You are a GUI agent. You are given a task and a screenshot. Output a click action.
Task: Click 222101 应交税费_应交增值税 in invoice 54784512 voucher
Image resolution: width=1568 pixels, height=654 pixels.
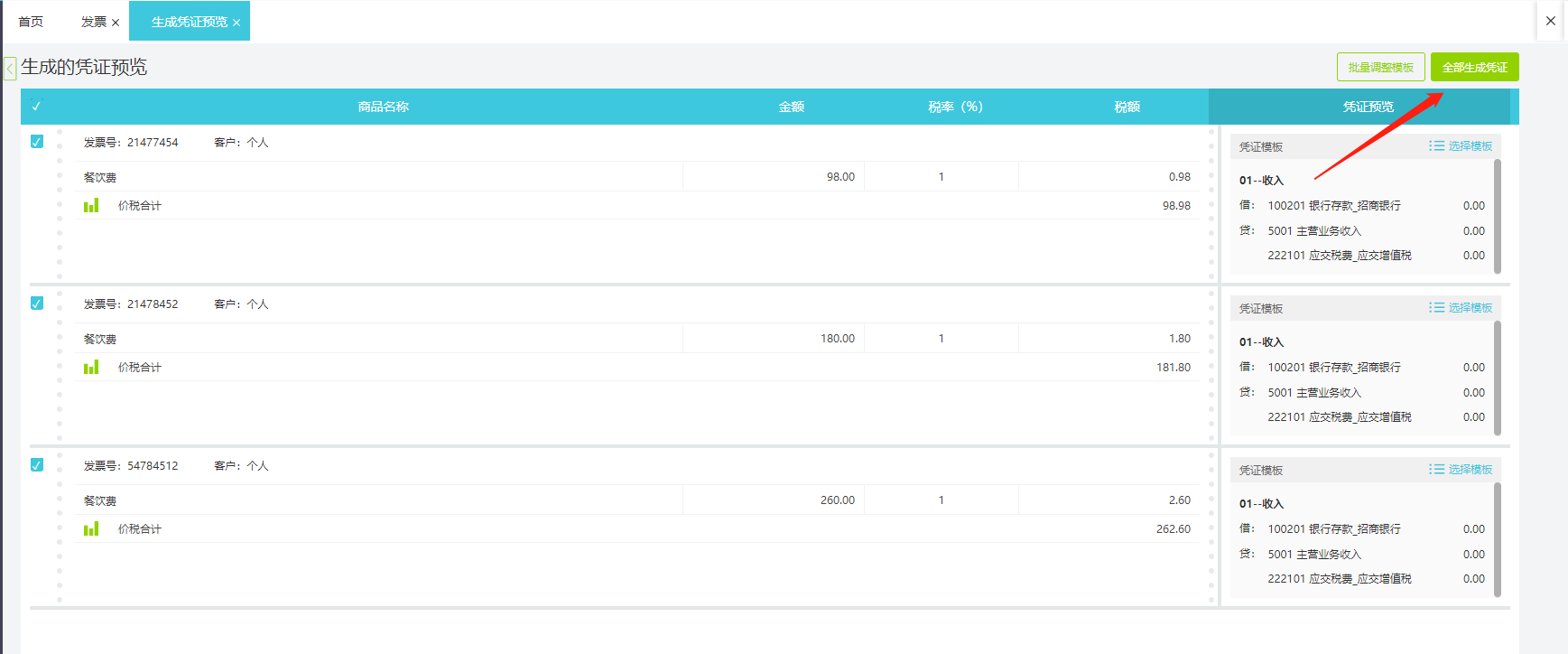pyautogui.click(x=1340, y=579)
